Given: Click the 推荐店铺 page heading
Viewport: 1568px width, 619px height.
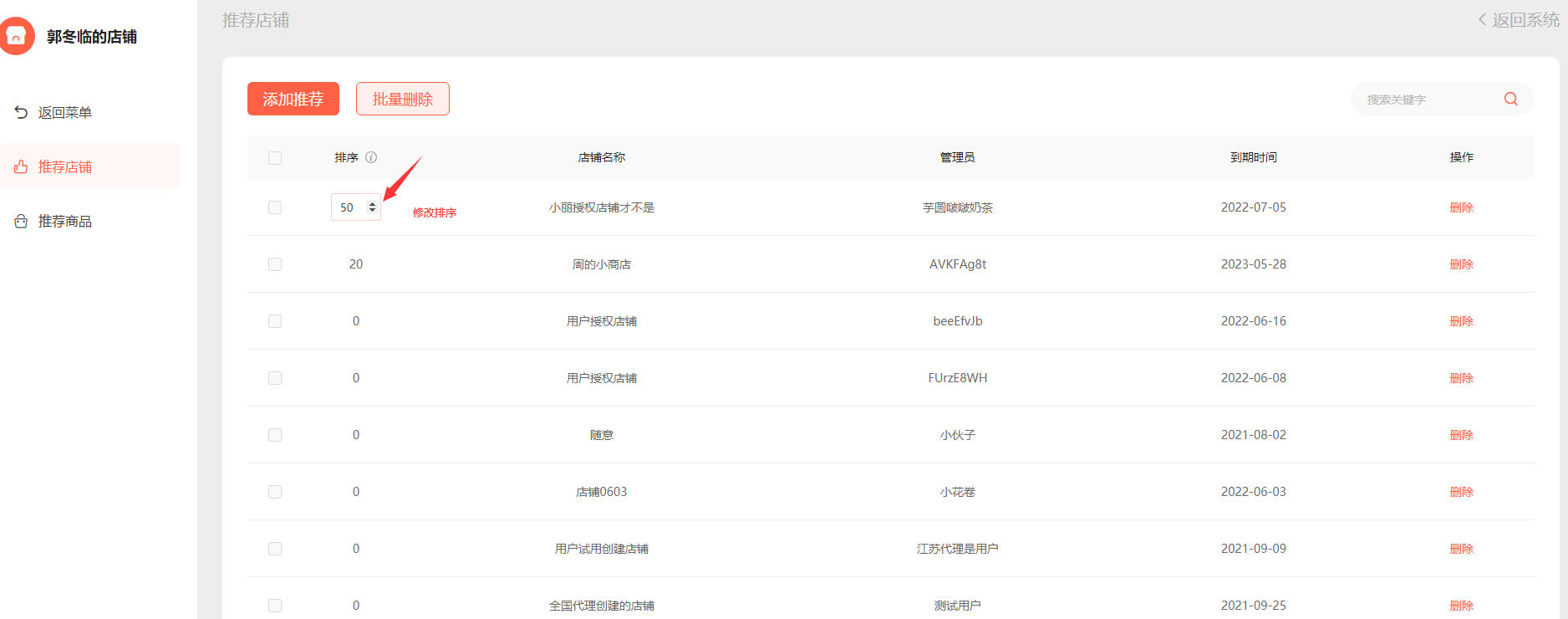Looking at the screenshot, I should point(256,20).
